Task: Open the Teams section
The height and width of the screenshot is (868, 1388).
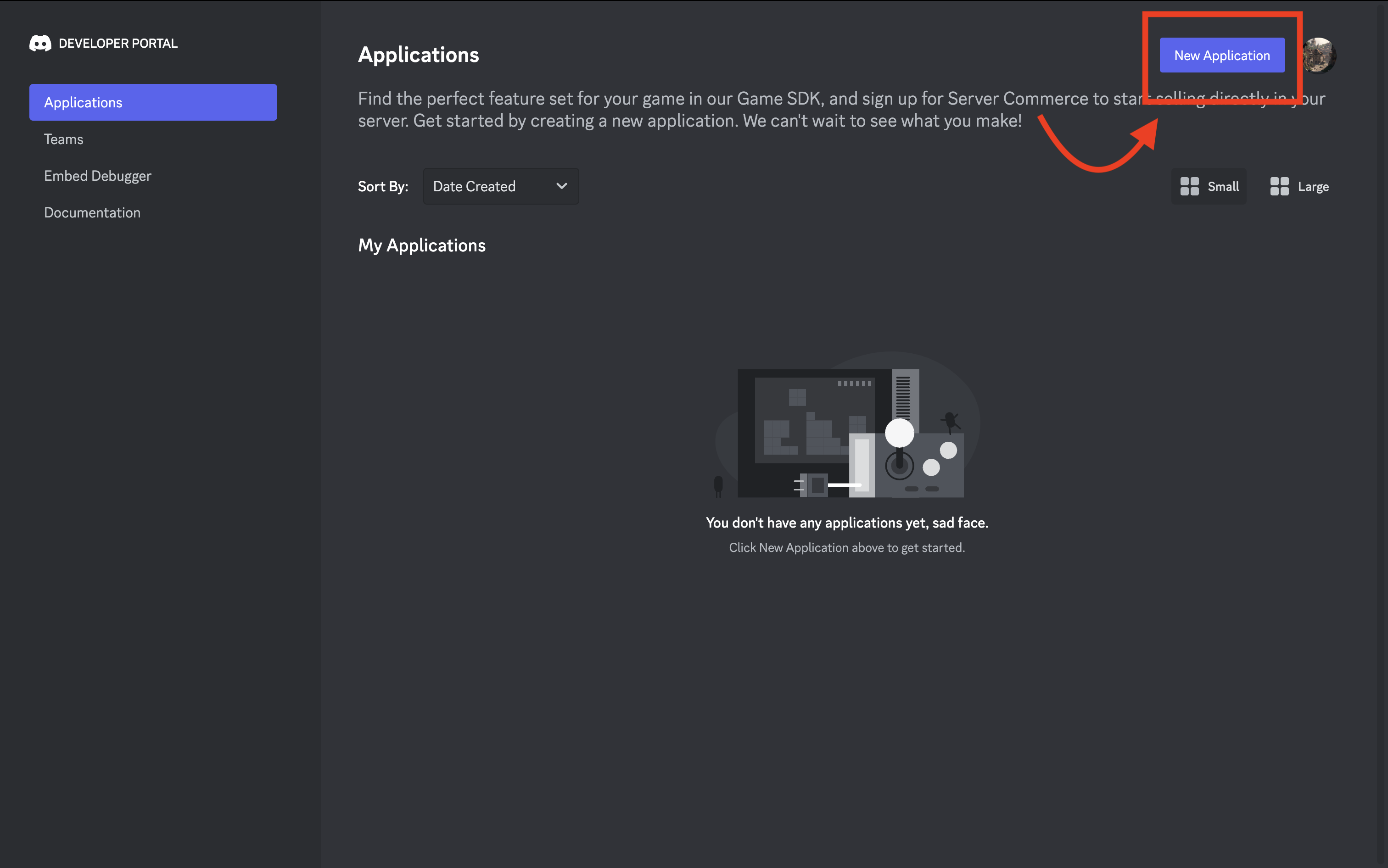Action: [x=62, y=138]
